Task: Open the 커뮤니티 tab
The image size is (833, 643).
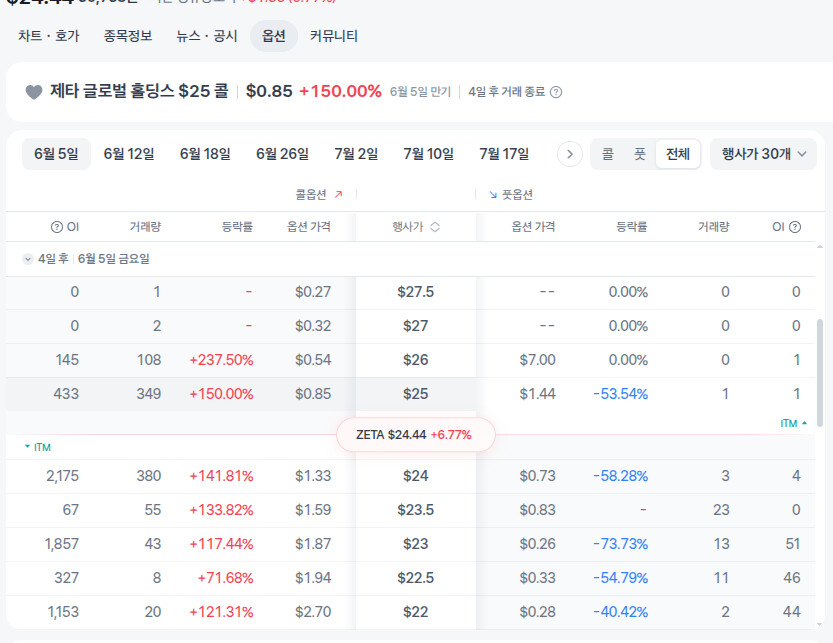Action: (x=334, y=36)
